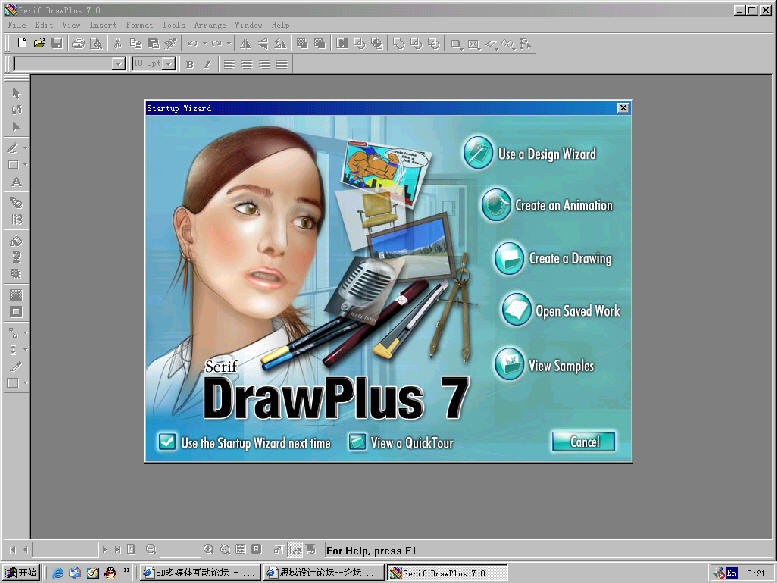Expand the Undo history dropdown arrow
Image resolution: width=777 pixels, height=583 pixels.
204,44
